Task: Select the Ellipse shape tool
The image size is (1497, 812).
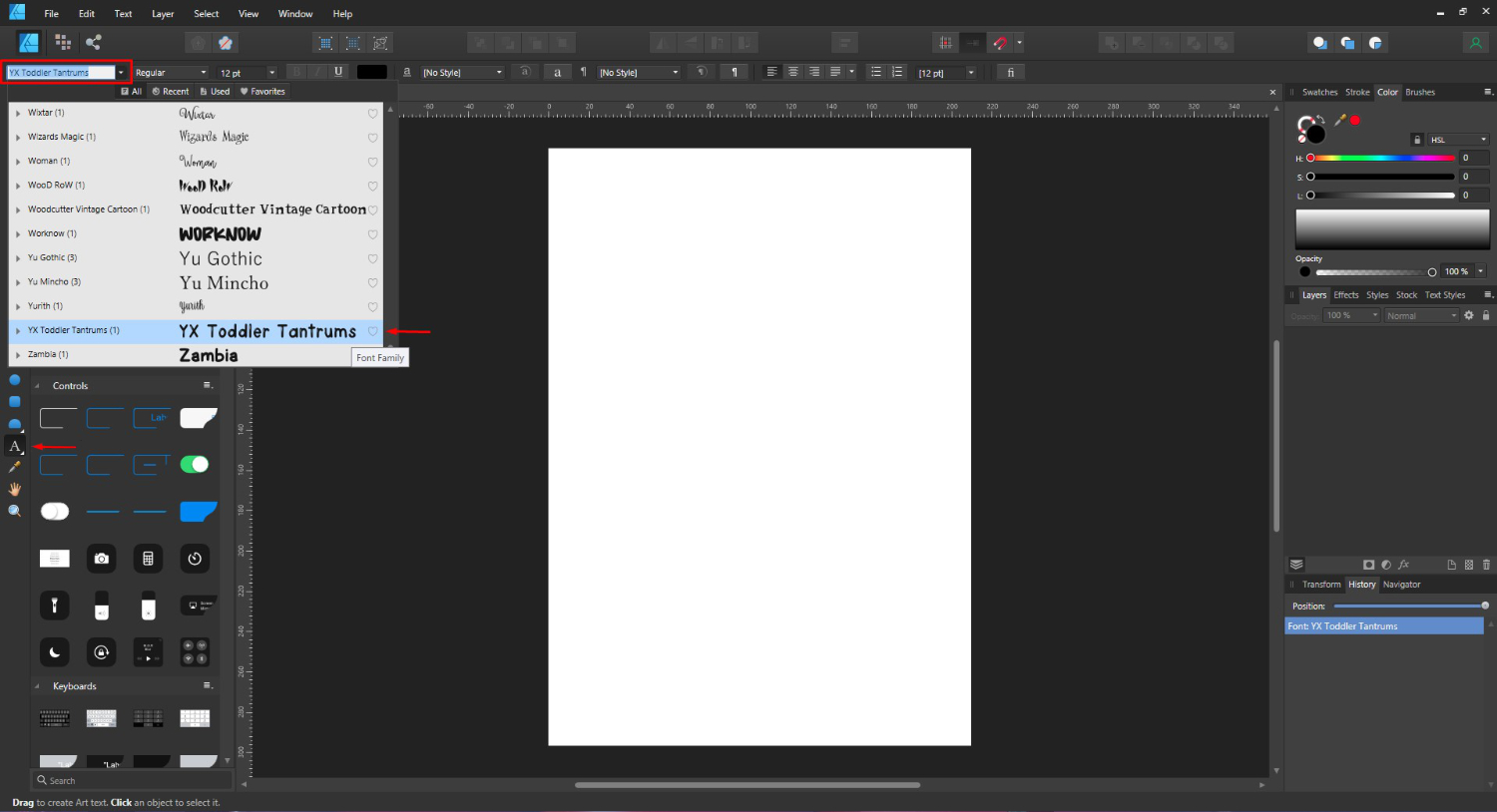Action: point(15,380)
